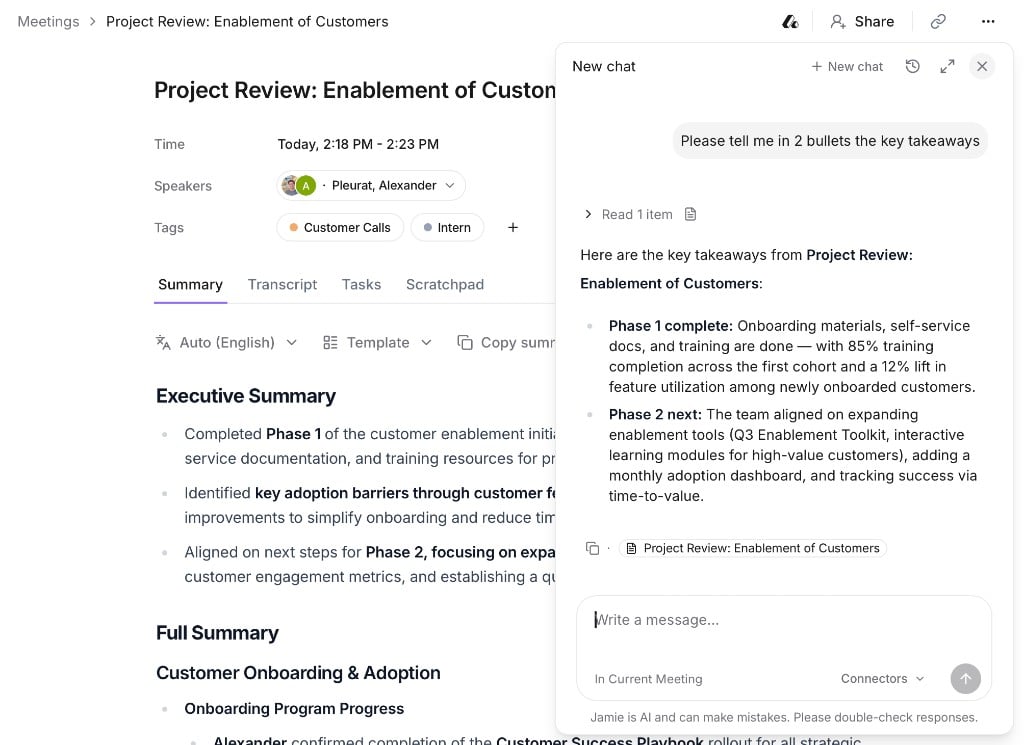Click the Write a message input field
Screen dimensions: 1024x745
pos(784,620)
